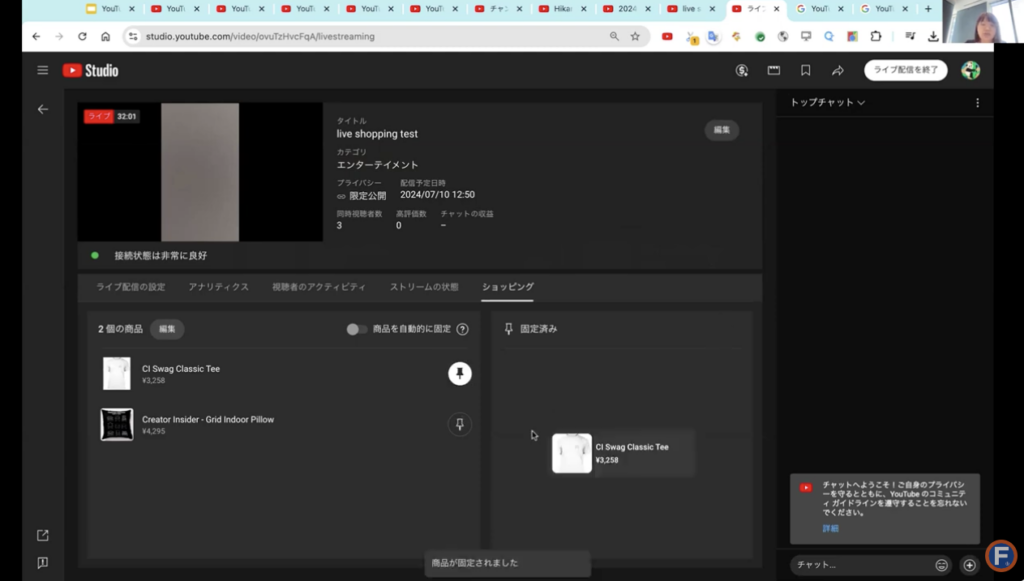
Task: Open the 詳細 link in chat welcome
Action: point(830,529)
